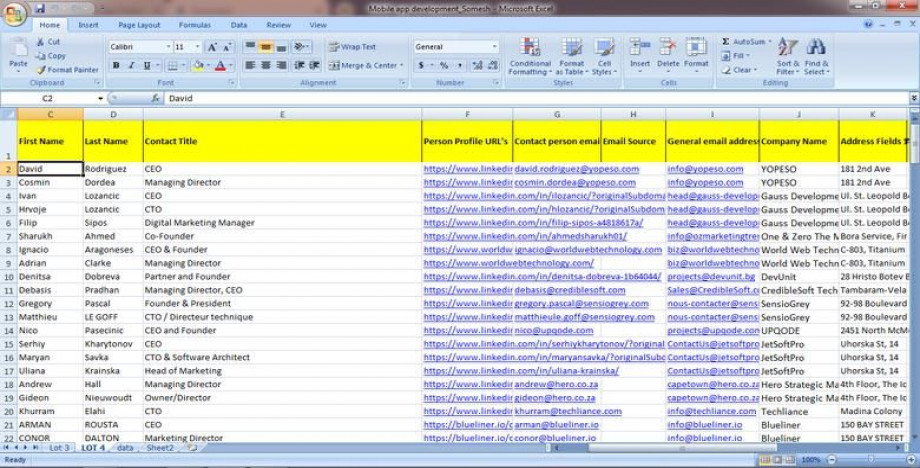Image resolution: width=920 pixels, height=468 pixels.
Task: Click the Delete cells icon
Action: coord(667,57)
